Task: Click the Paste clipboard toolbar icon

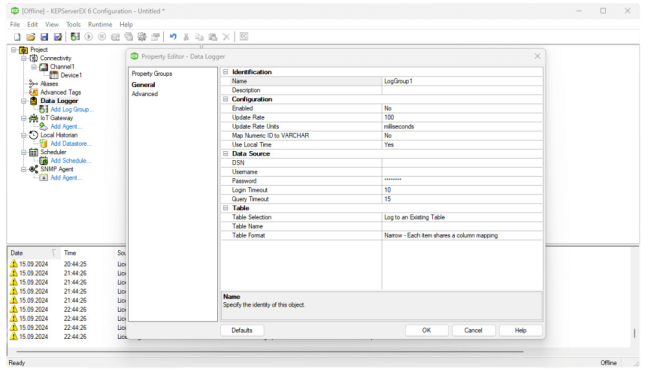Action: coord(213,37)
